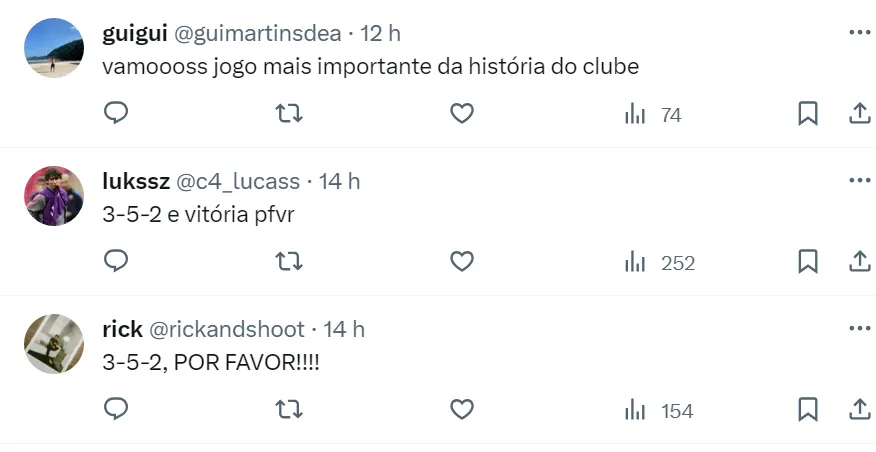This screenshot has width=876, height=452.
Task: Like lukssz's tweet
Action: pyautogui.click(x=461, y=262)
